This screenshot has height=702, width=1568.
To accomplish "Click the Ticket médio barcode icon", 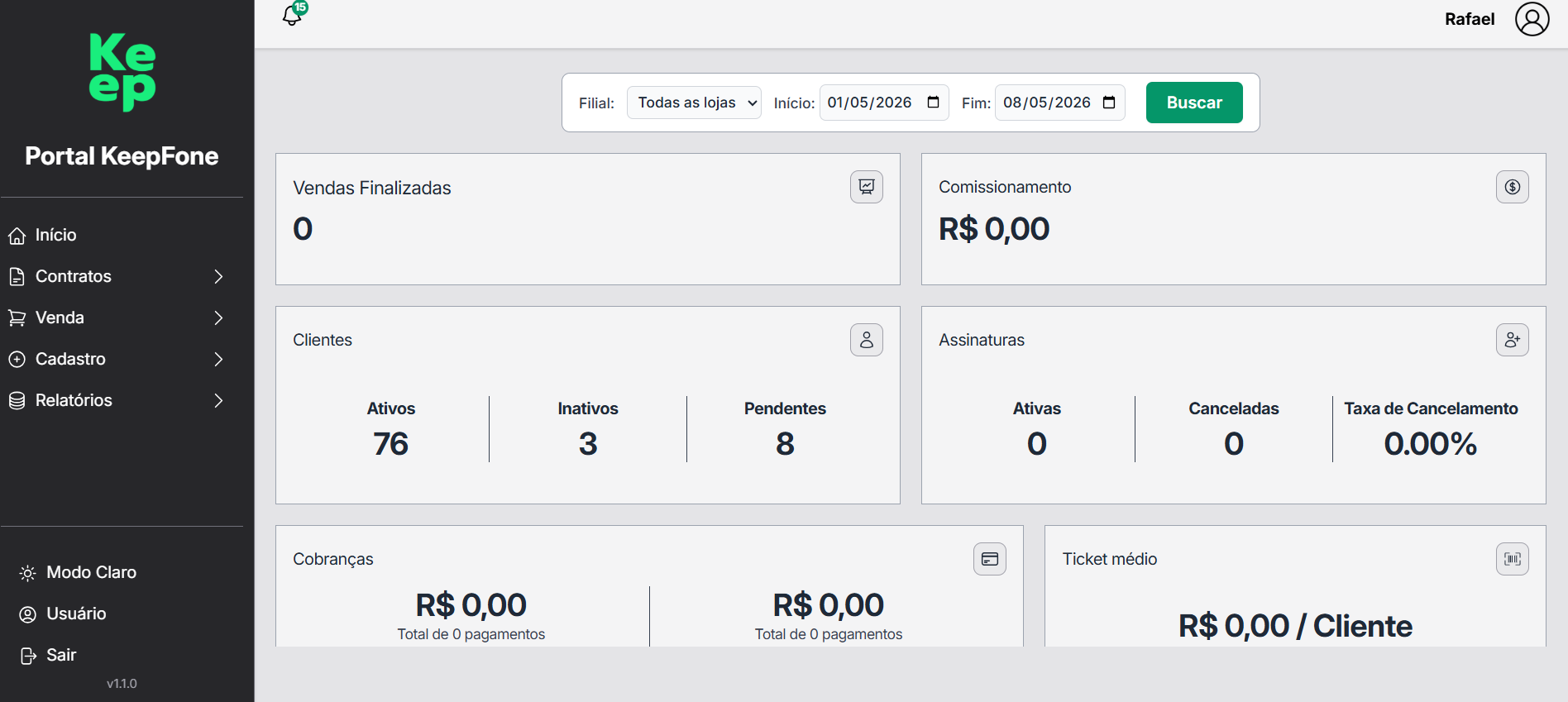I will (x=1512, y=559).
